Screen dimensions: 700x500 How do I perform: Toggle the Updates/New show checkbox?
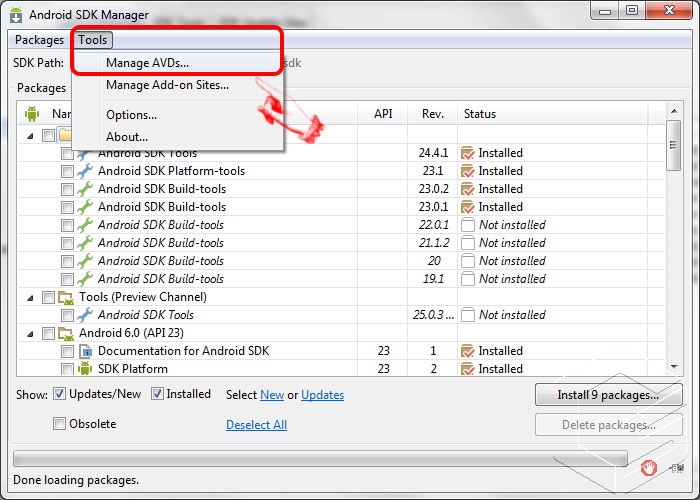coord(59,394)
